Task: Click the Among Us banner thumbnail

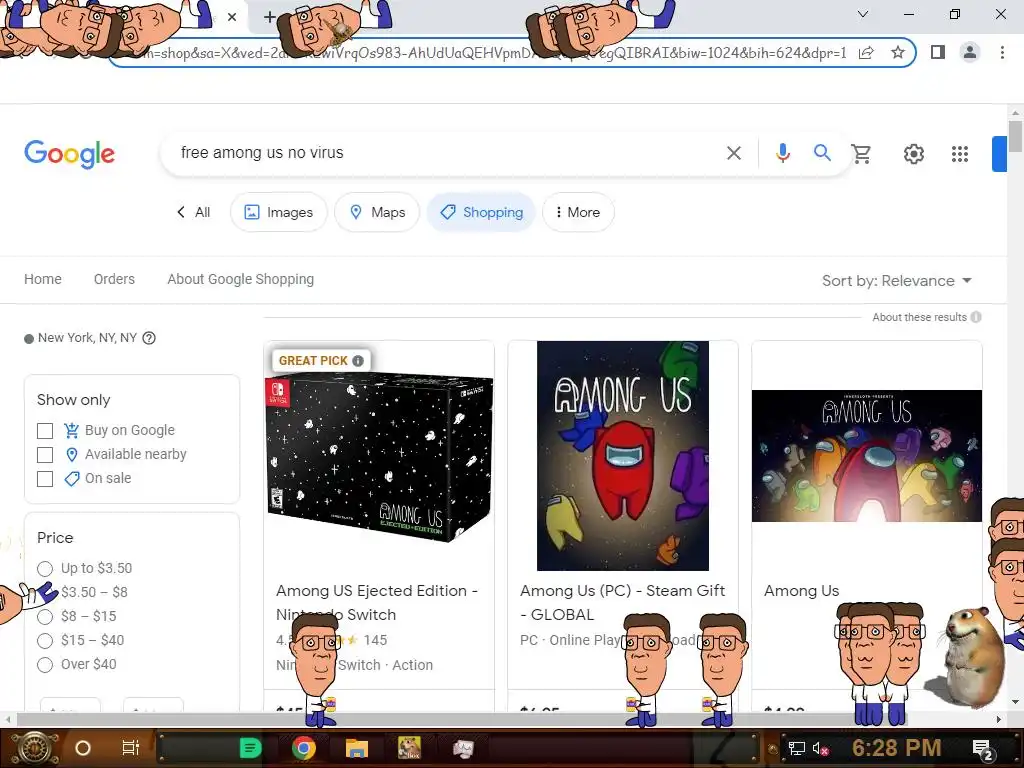Action: pyautogui.click(x=867, y=456)
